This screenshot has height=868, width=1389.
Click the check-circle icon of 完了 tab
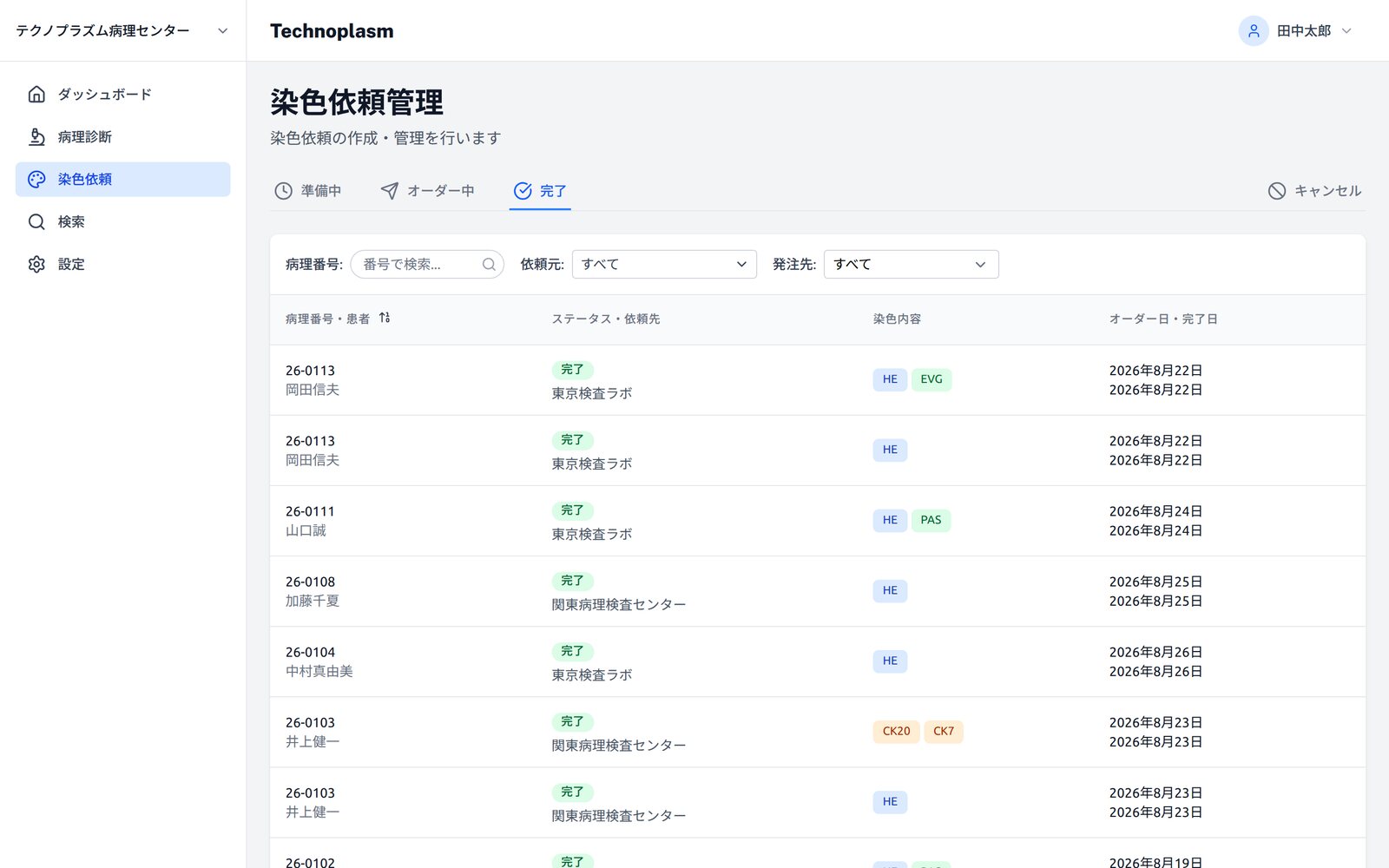click(x=523, y=191)
